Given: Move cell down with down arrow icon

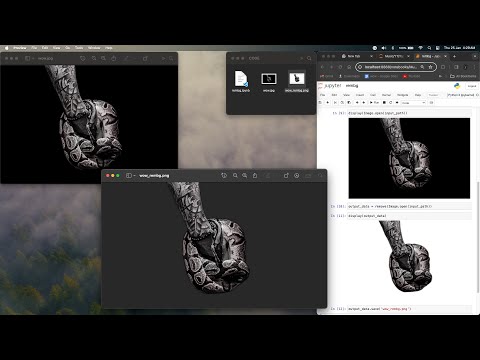Looking at the screenshot, I should pos(363,103).
